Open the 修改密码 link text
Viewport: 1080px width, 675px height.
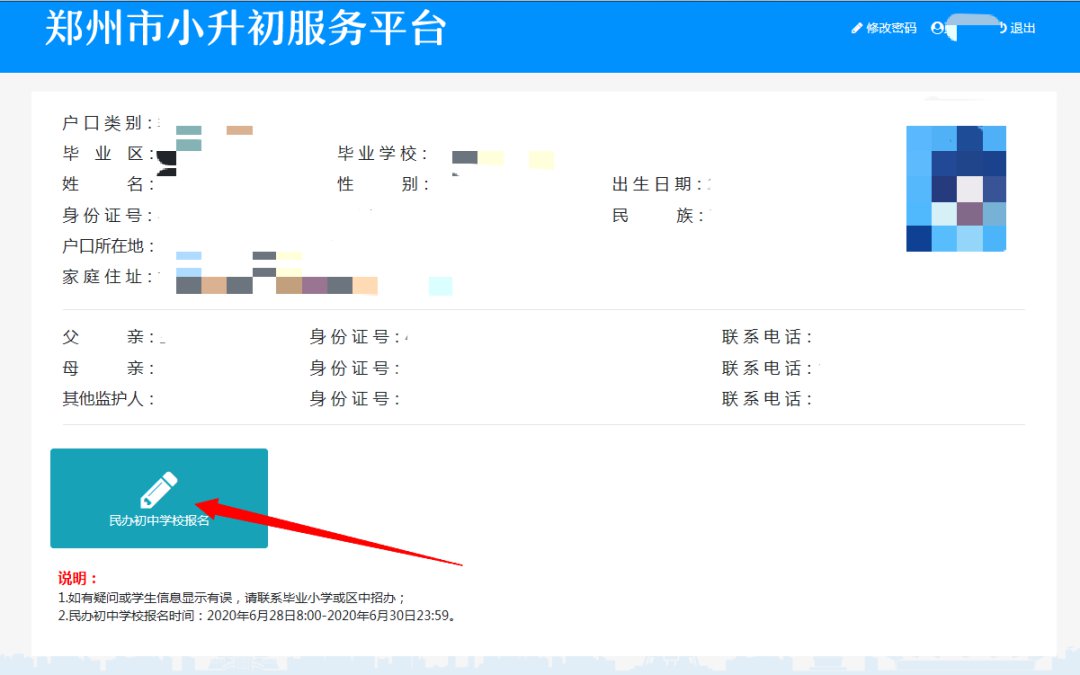[891, 28]
